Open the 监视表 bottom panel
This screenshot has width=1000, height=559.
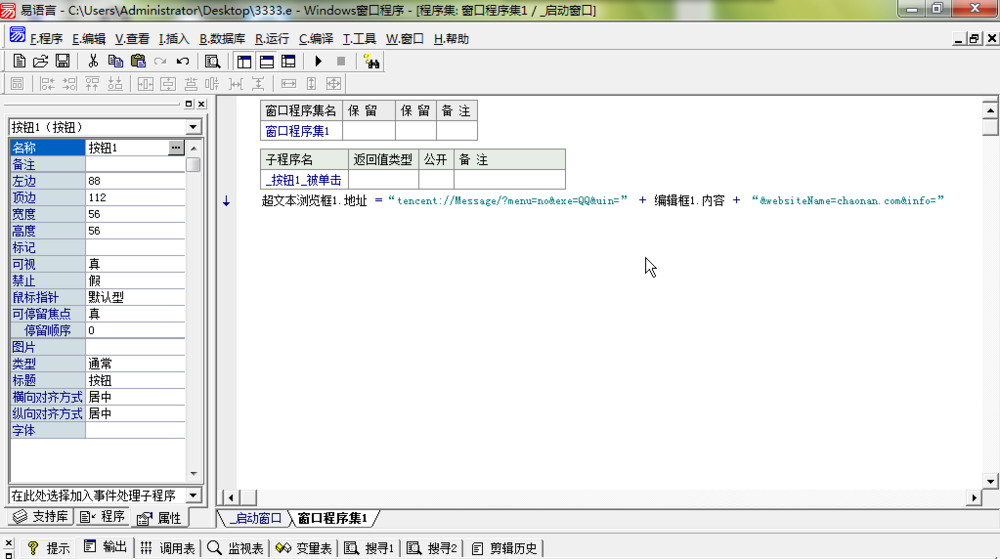[x=236, y=548]
